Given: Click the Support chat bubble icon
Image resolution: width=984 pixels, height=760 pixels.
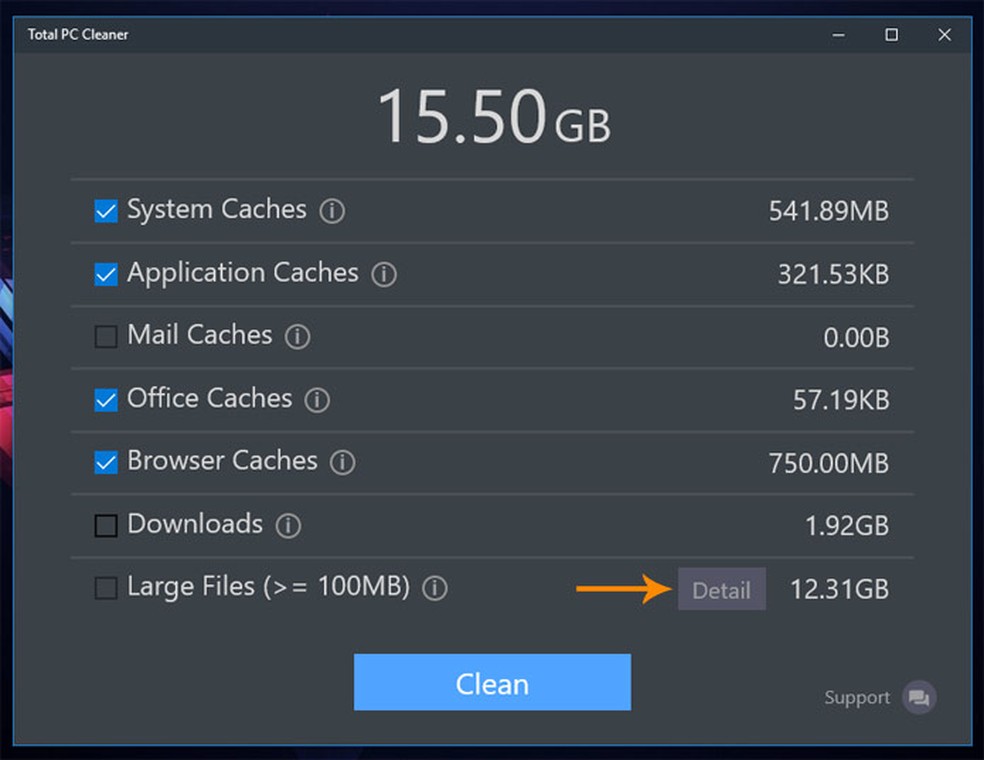Looking at the screenshot, I should (919, 698).
